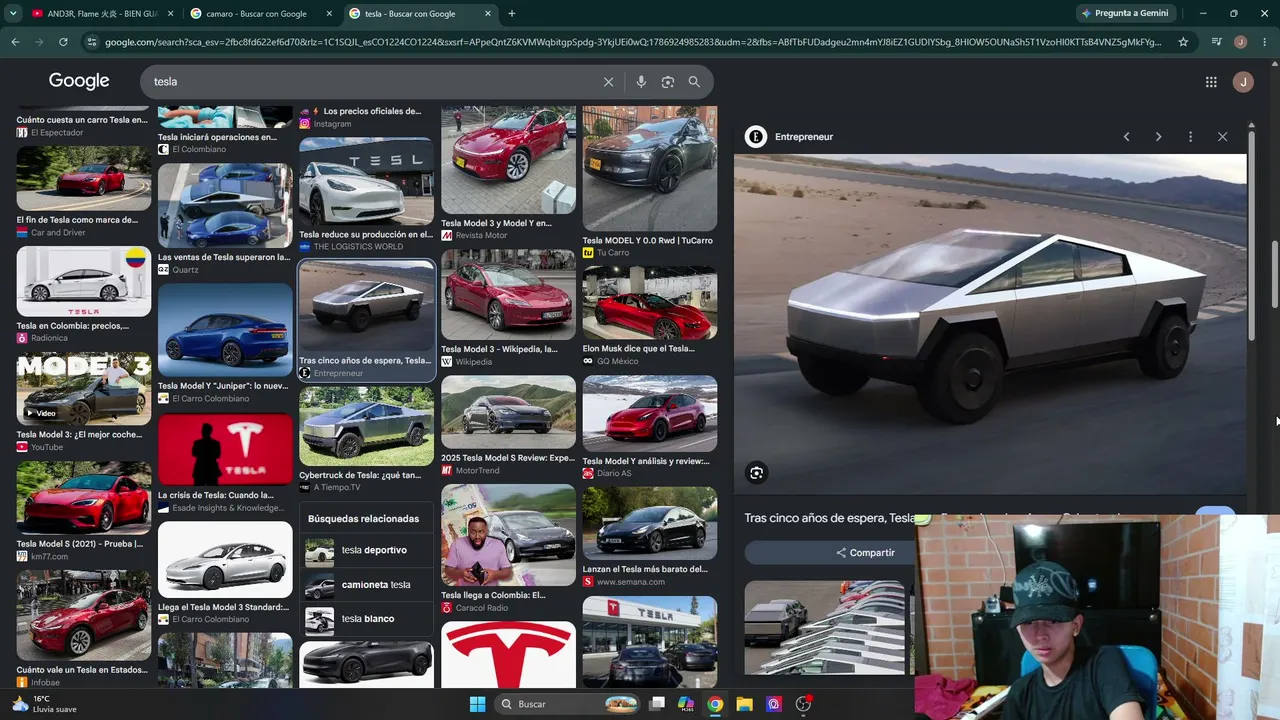Select related search 'tesla blanco'
This screenshot has width=1280, height=720.
tap(366, 619)
